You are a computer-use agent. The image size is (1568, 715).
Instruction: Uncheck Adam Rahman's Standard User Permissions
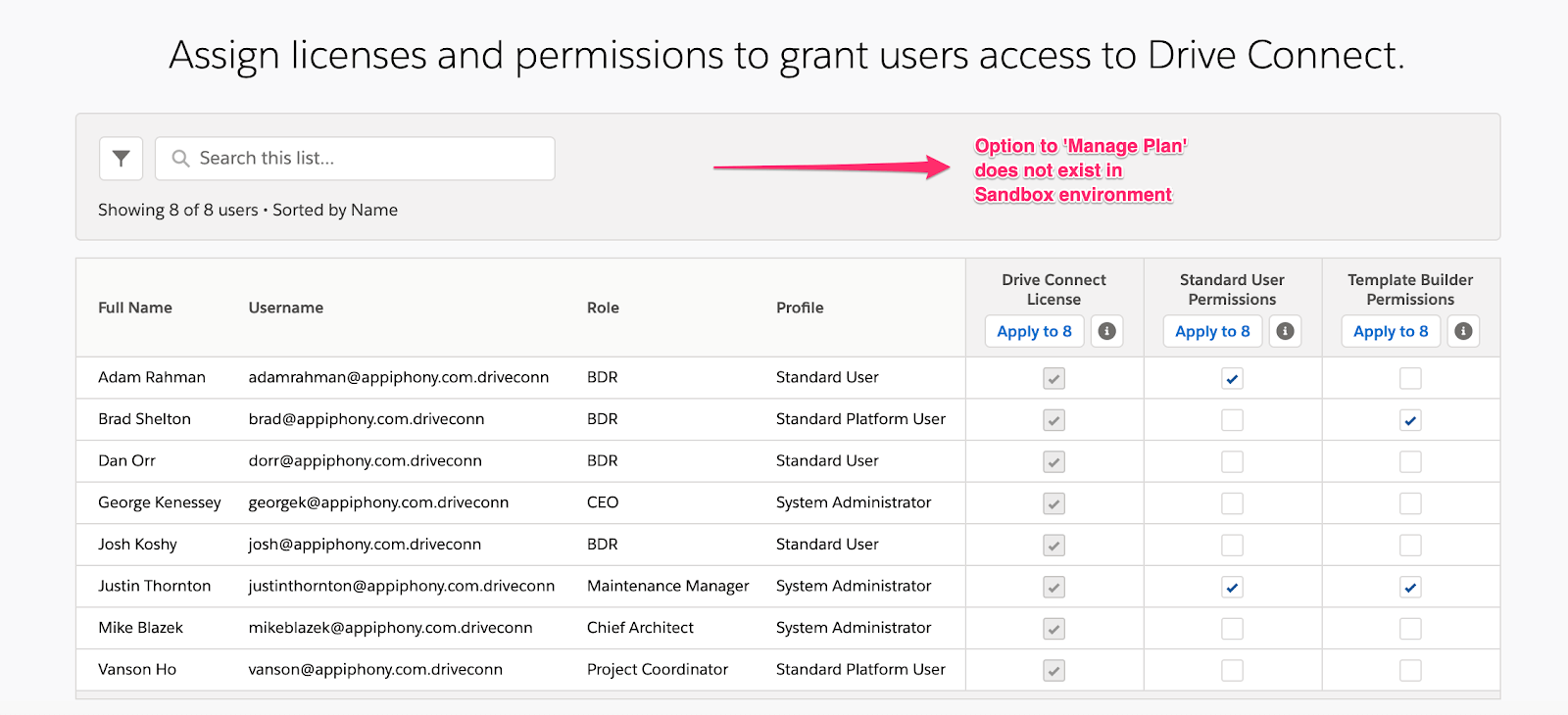pyautogui.click(x=1233, y=378)
